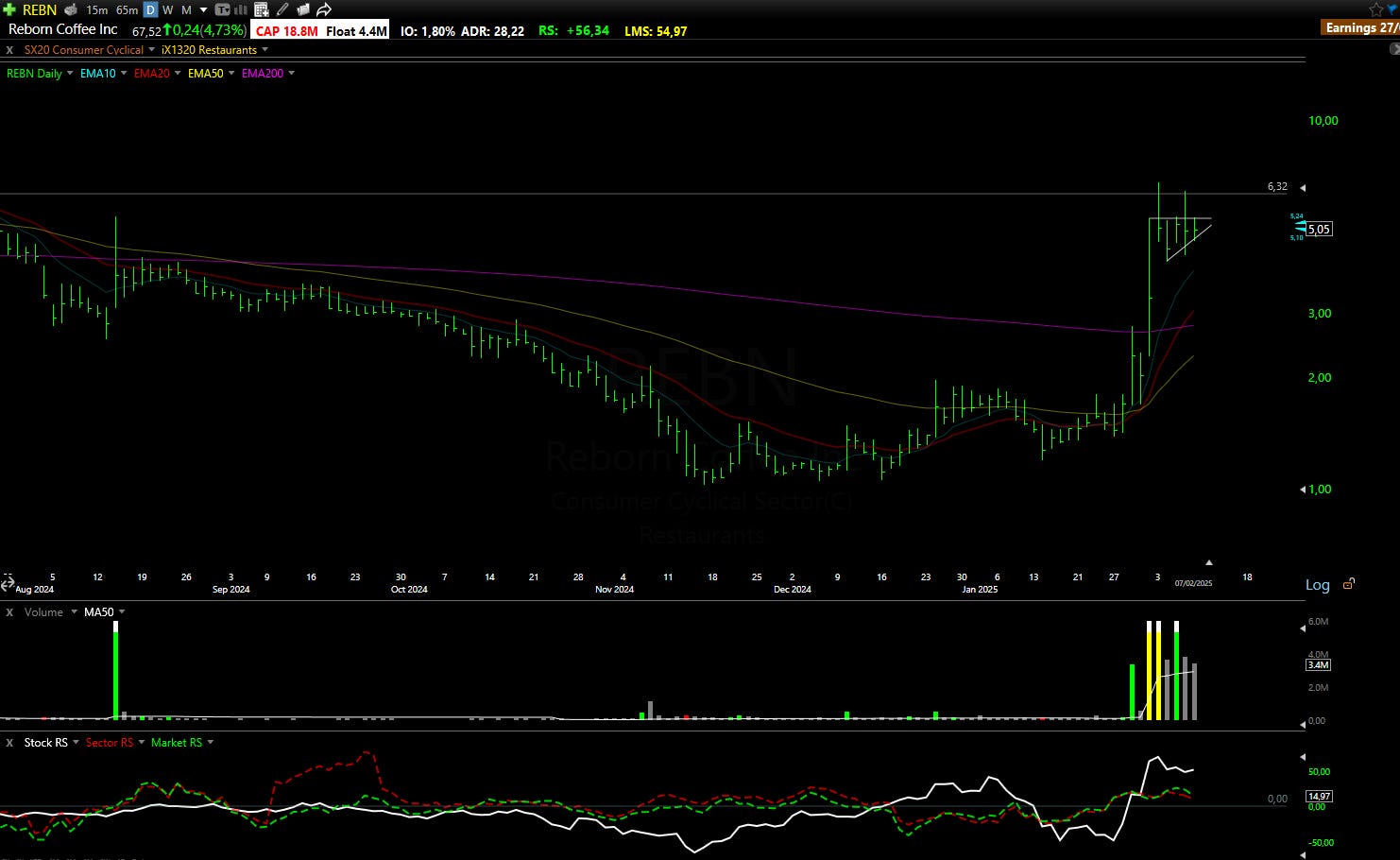Click the 14,97 RS value label
The height and width of the screenshot is (860, 1400).
tap(1319, 797)
